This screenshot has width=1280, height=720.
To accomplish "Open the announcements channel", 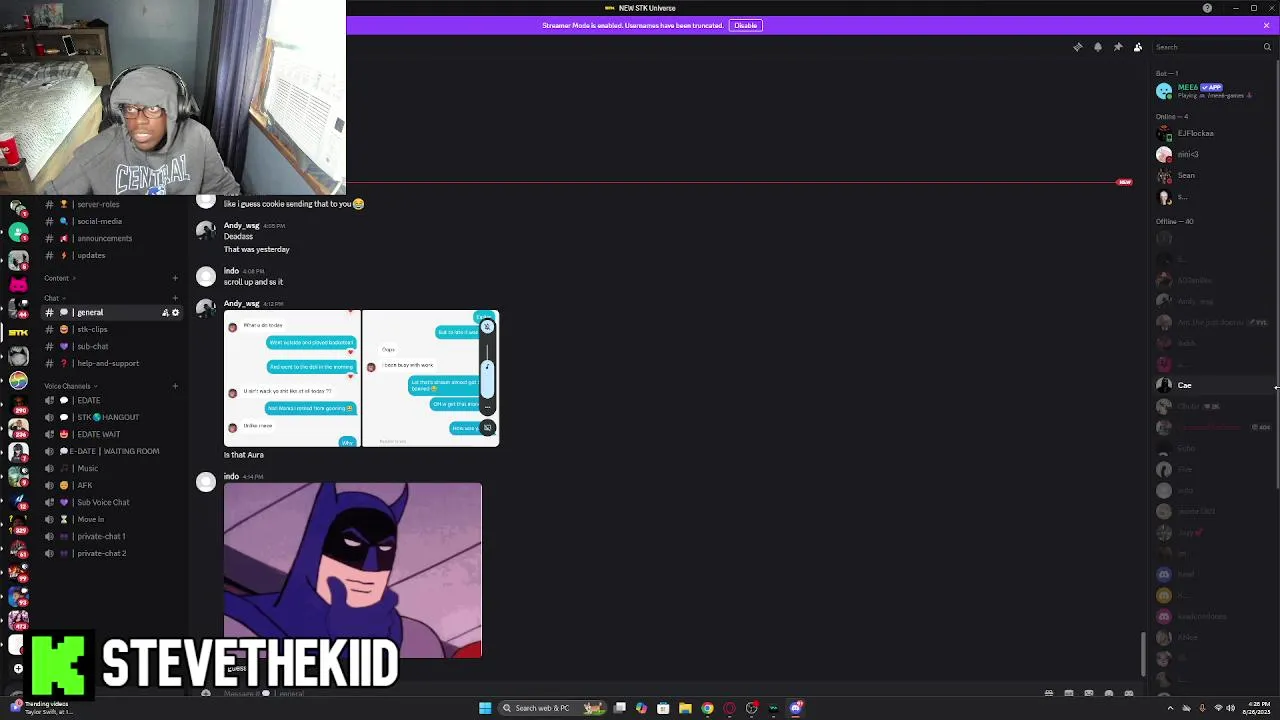I will point(112,238).
